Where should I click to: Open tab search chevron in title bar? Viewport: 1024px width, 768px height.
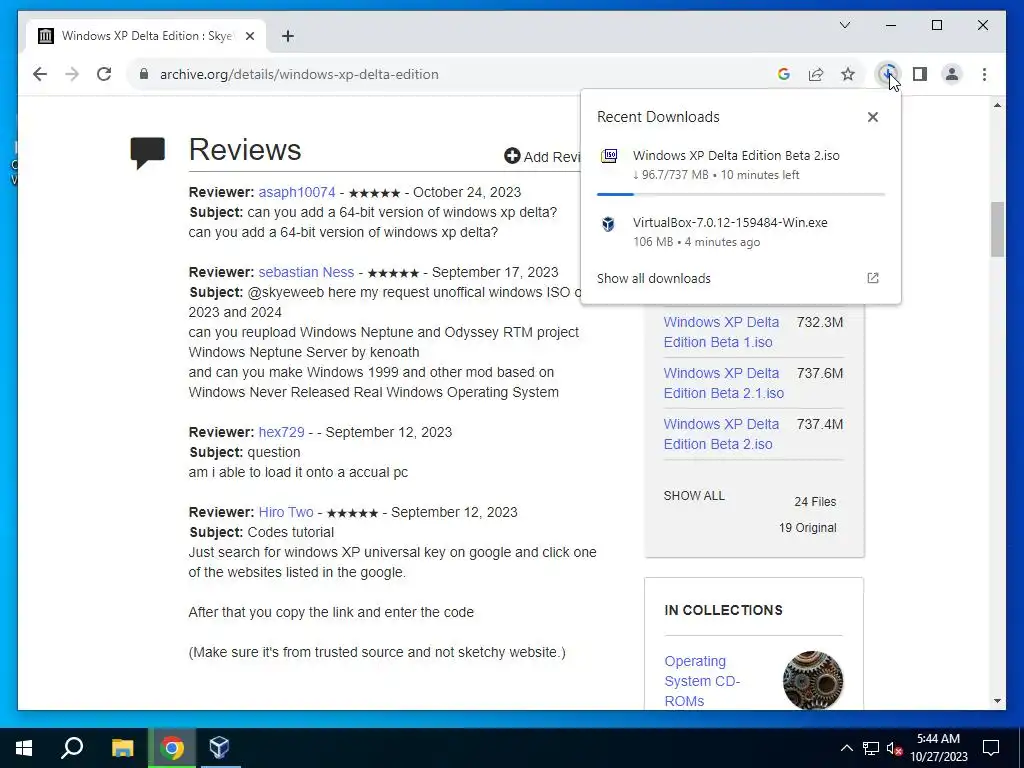(x=844, y=25)
